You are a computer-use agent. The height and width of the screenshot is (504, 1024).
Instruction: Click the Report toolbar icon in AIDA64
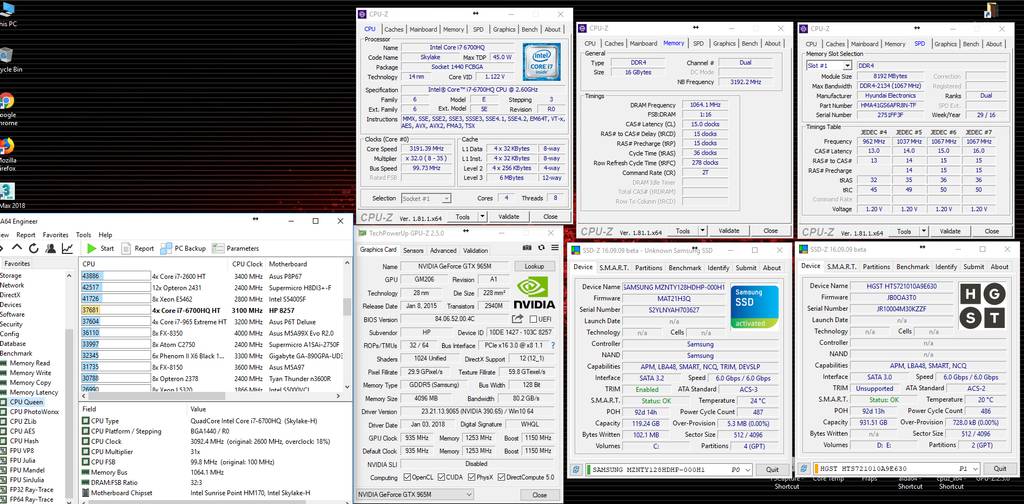[127, 249]
